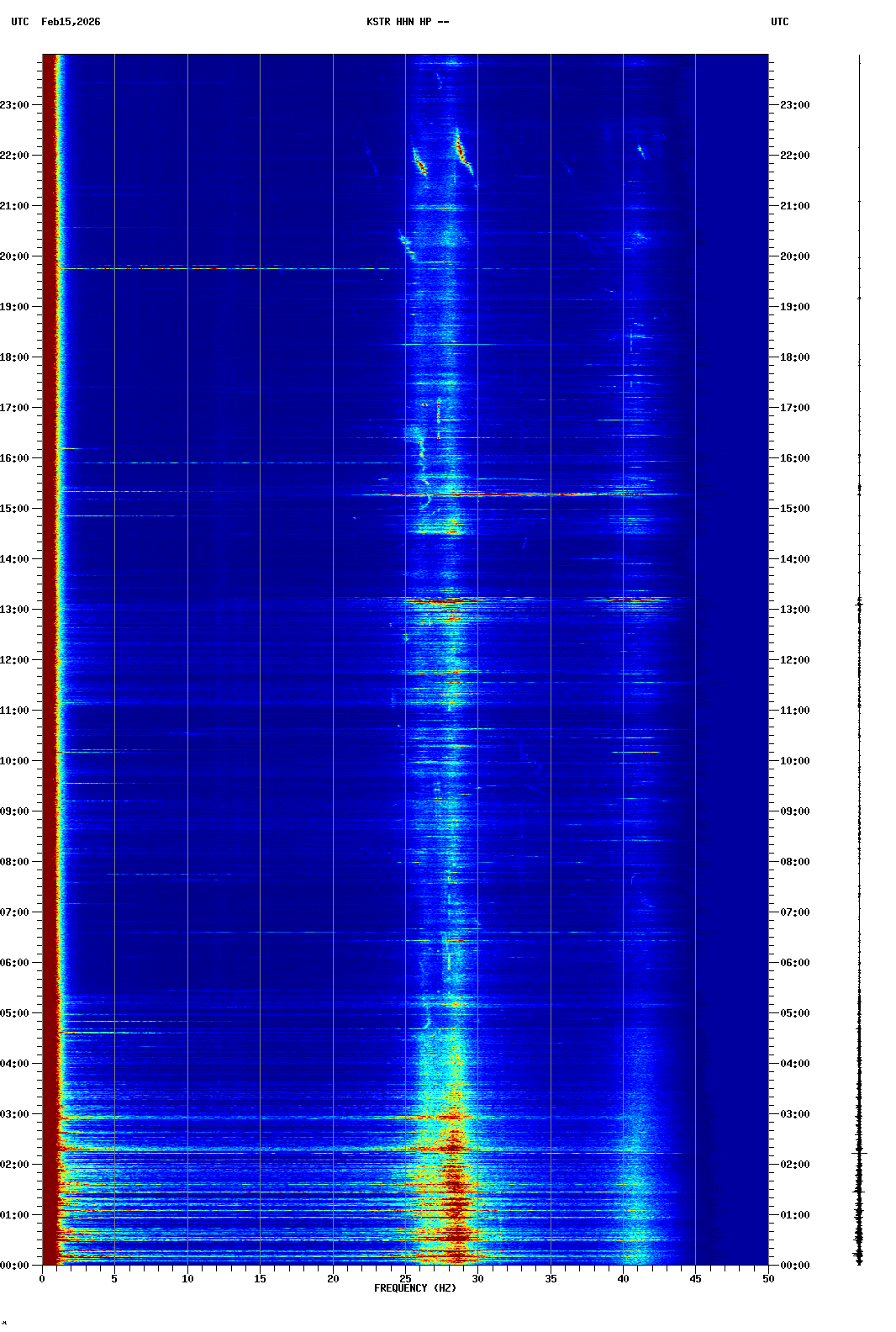Click the dark red low-frequency band at left edge

50,673
